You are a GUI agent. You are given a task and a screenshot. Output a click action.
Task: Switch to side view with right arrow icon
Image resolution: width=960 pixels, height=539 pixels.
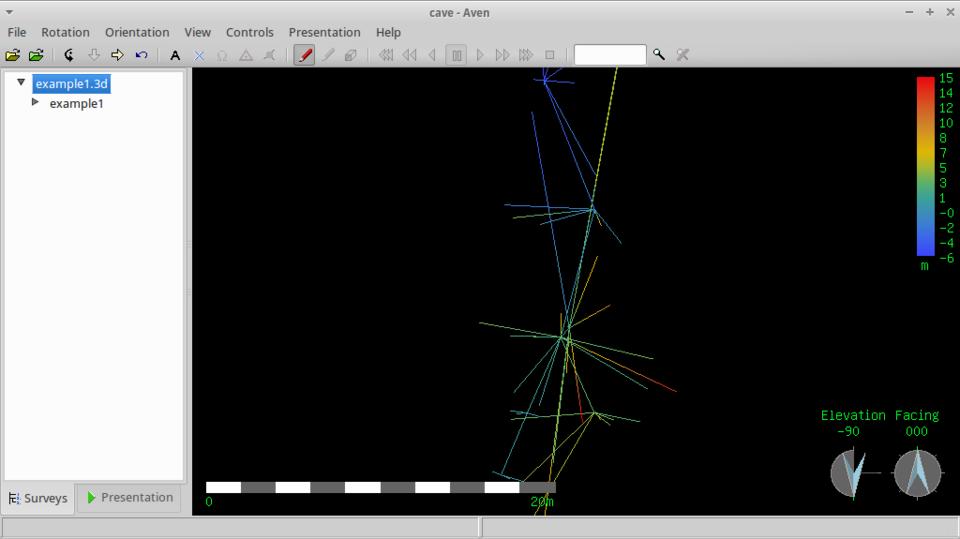pyautogui.click(x=117, y=55)
